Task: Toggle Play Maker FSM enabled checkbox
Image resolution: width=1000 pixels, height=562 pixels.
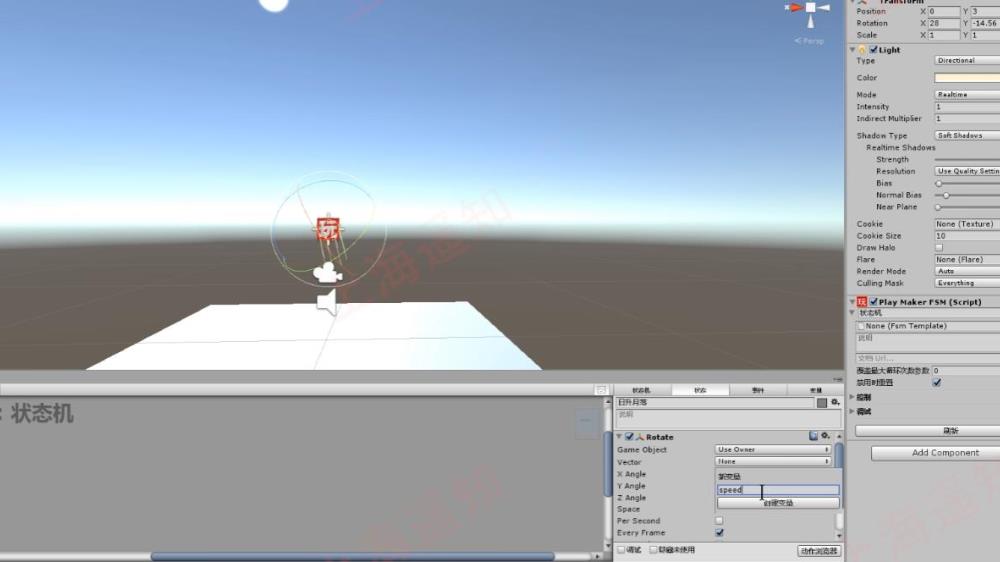Action: [874, 302]
